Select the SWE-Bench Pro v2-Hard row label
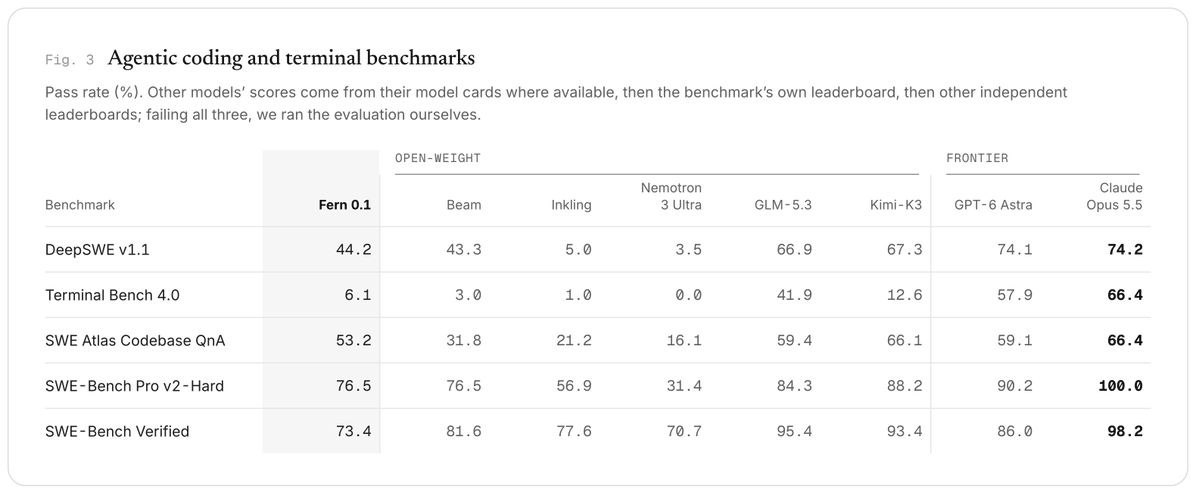The height and width of the screenshot is (496, 1199). point(135,386)
